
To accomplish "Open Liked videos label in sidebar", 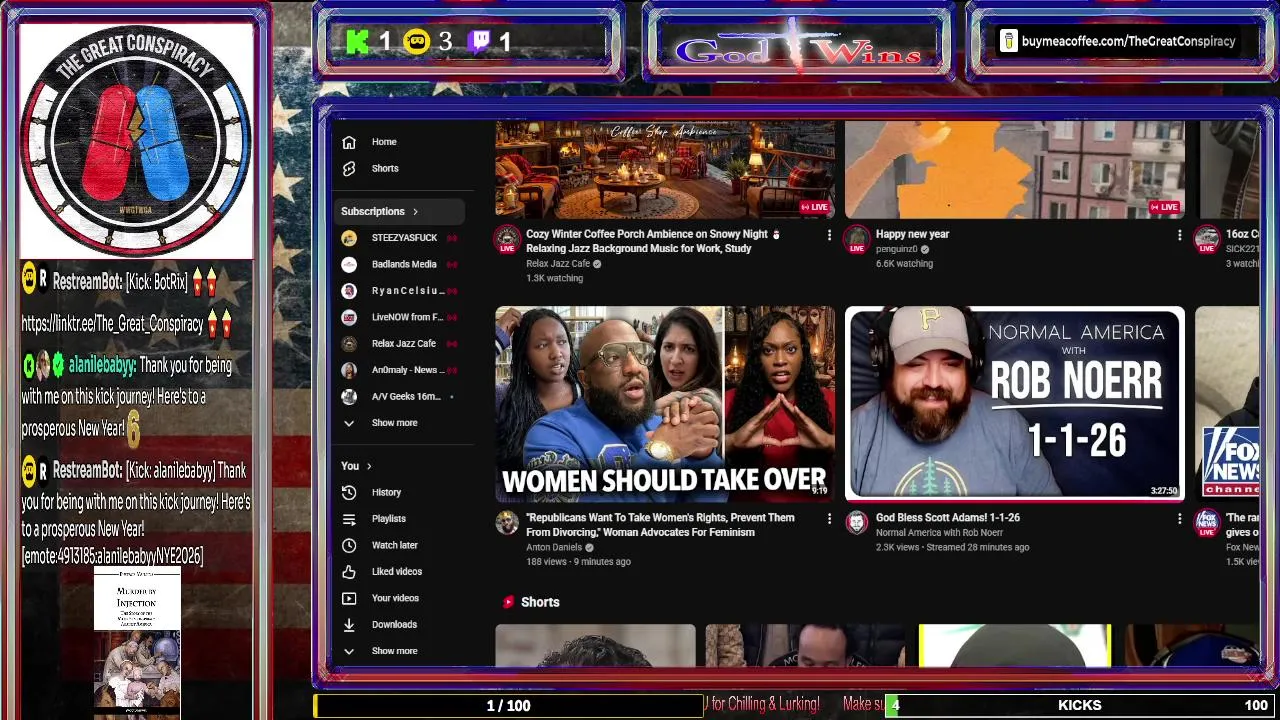I will 397,572.
